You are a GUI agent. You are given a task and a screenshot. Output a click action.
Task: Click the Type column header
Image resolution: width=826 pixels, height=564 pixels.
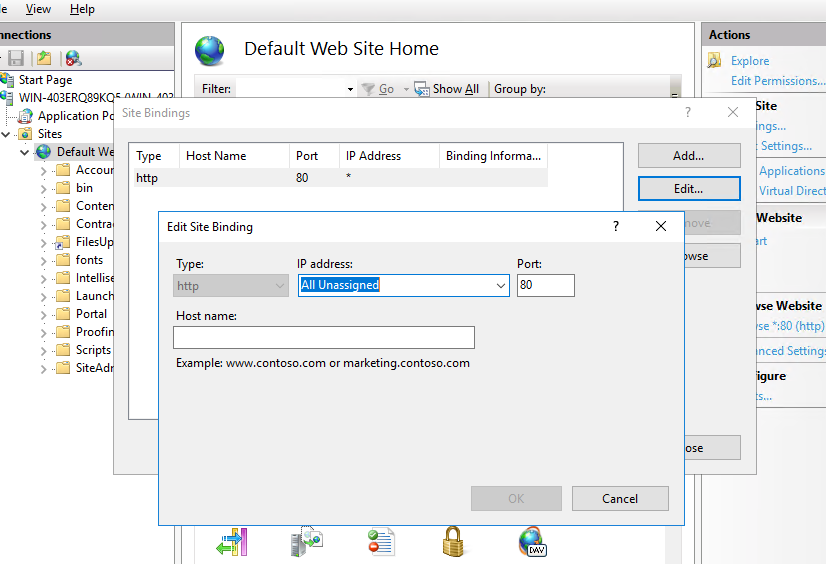[154, 156]
